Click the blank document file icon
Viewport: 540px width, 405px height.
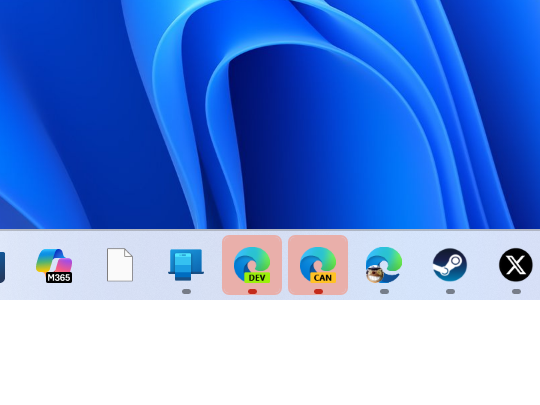[120, 265]
